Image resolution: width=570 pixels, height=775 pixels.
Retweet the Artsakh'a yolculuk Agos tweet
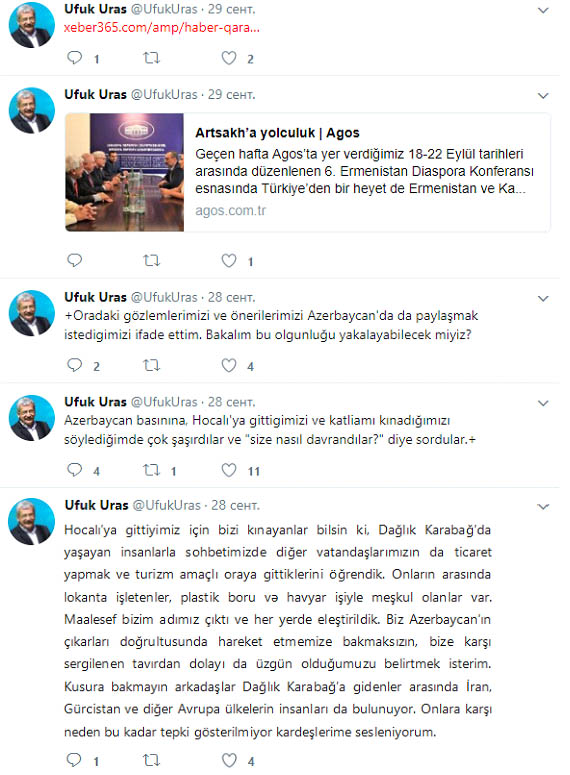click(151, 260)
